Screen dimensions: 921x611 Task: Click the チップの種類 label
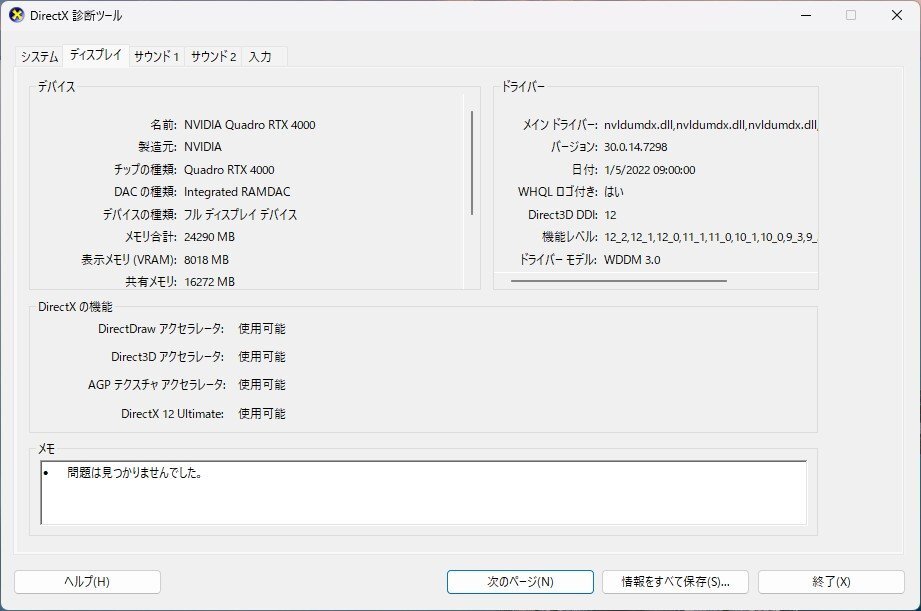click(x=145, y=170)
